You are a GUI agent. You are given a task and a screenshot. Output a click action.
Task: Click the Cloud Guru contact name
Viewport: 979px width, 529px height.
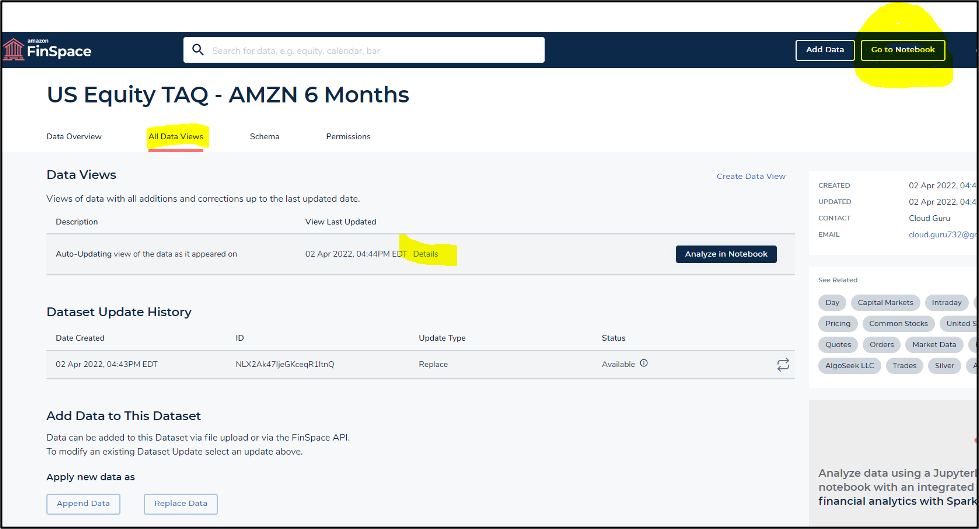tap(929, 218)
